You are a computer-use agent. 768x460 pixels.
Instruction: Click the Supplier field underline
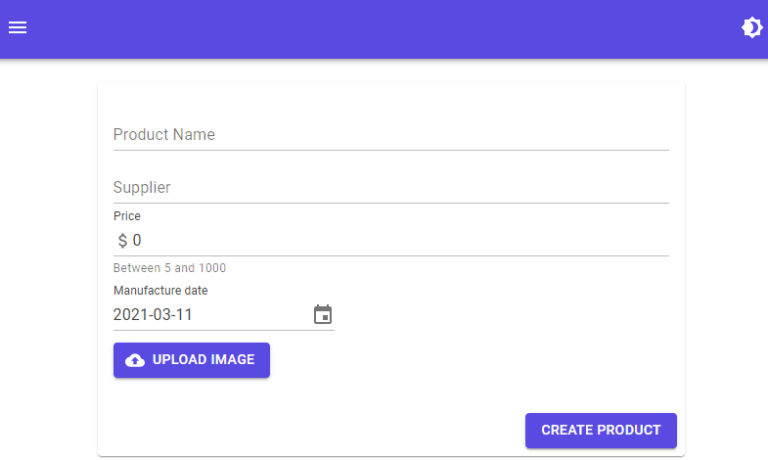390,203
